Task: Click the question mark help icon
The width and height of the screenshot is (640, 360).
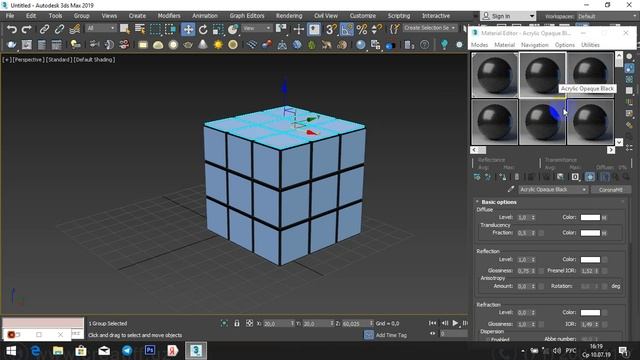Action: coord(424,45)
